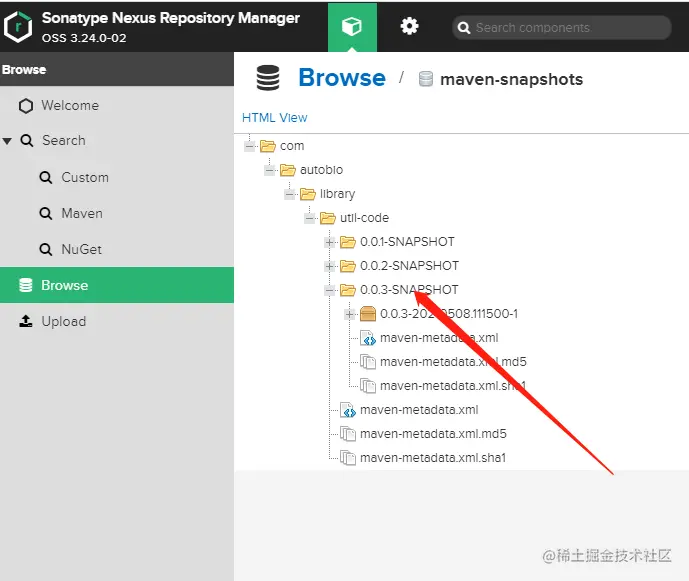Click the Custom magnifier icon

(x=46, y=178)
